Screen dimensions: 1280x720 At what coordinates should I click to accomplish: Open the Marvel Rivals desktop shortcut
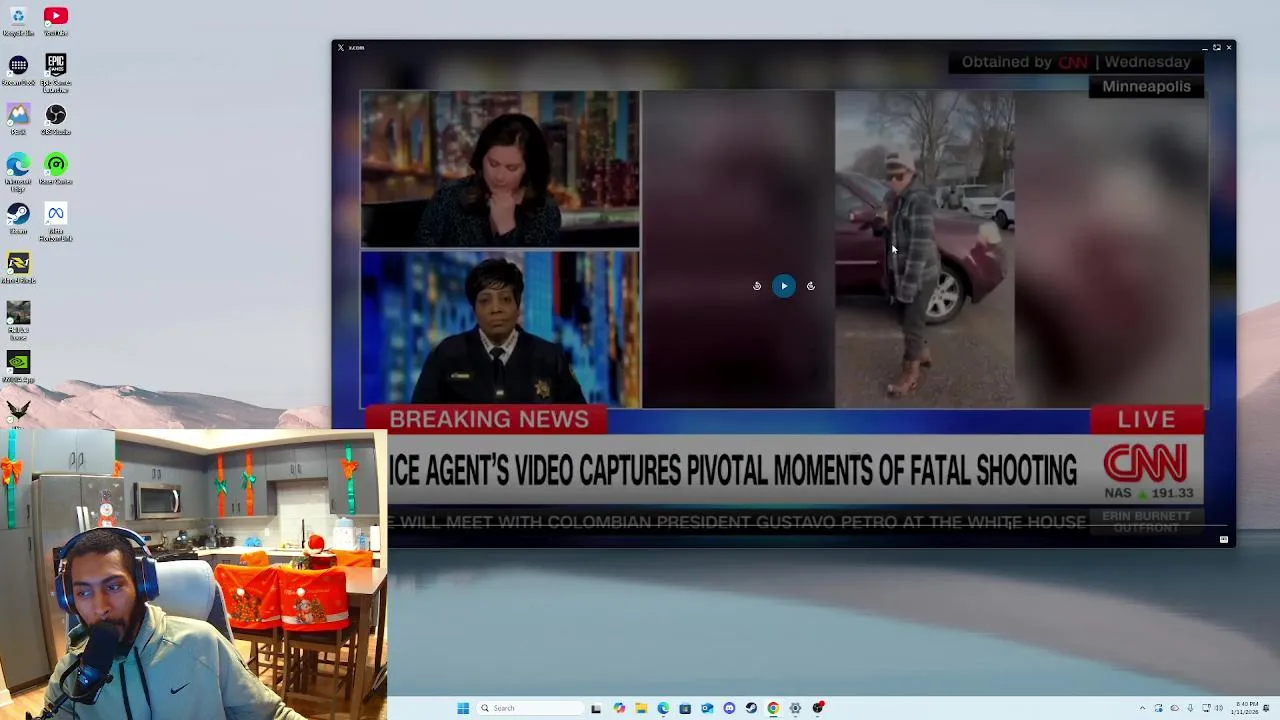coord(18,267)
